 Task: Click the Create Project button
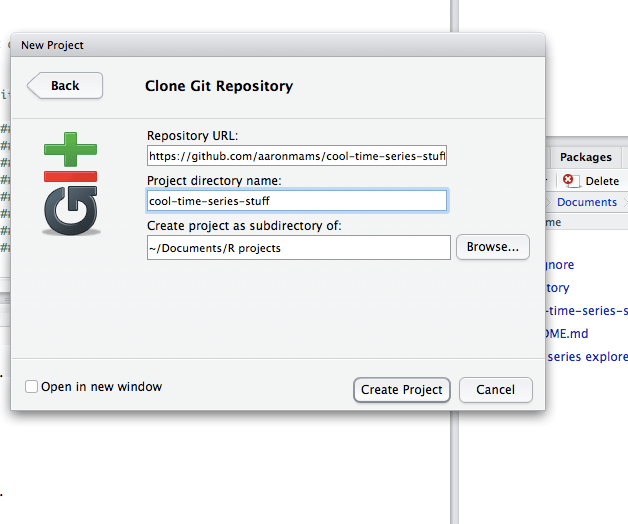coord(402,389)
